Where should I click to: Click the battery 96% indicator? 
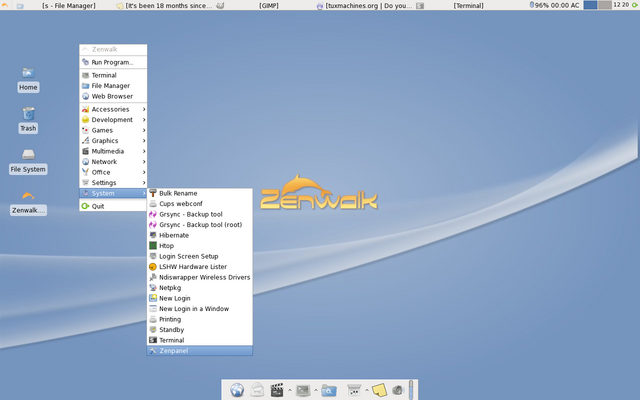[554, 5]
